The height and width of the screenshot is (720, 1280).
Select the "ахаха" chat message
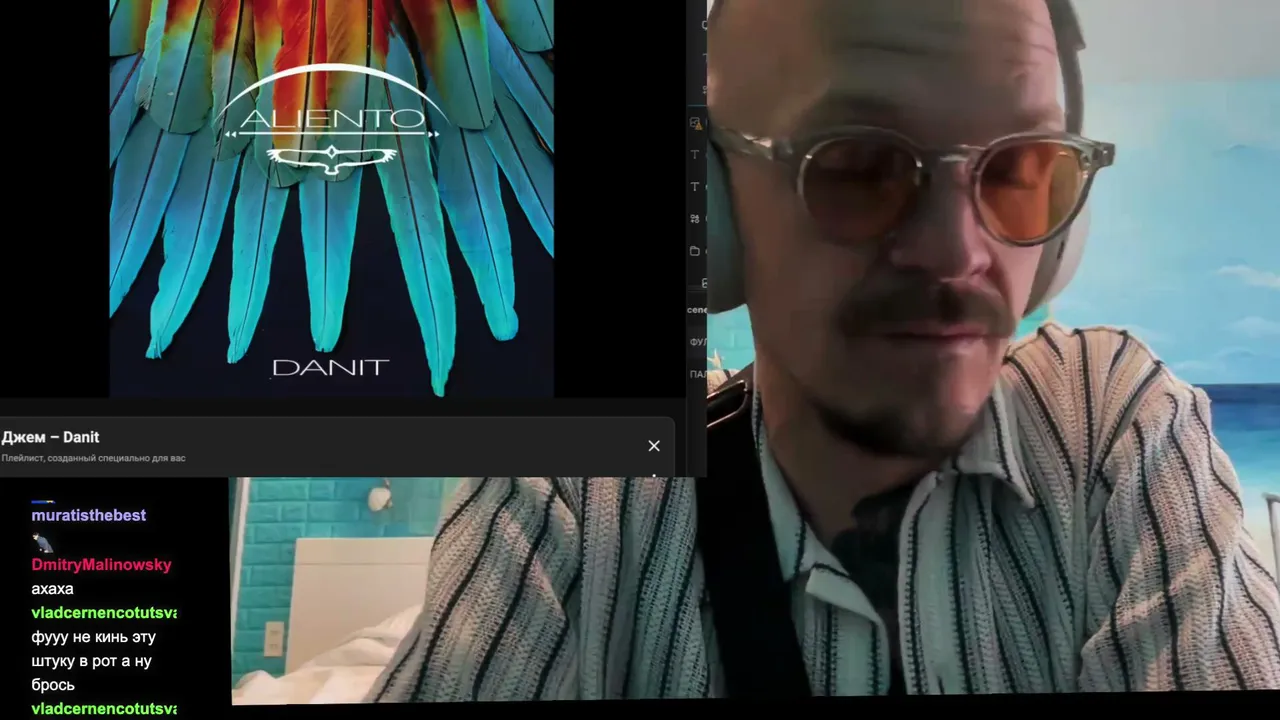pos(52,589)
